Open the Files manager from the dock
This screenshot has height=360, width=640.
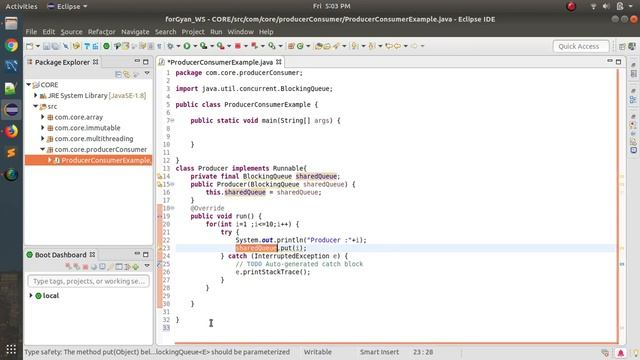(11, 23)
